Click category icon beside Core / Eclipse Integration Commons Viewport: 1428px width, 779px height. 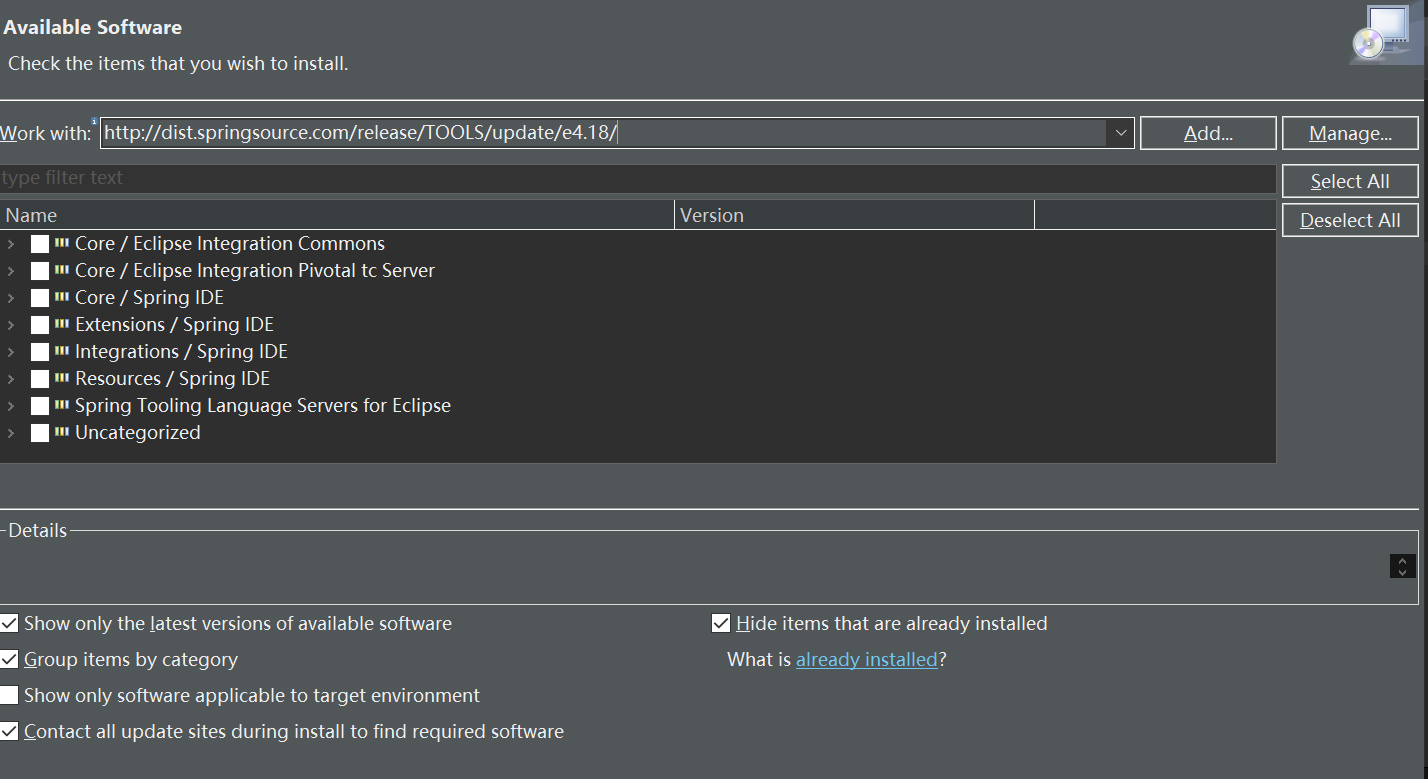(62, 243)
